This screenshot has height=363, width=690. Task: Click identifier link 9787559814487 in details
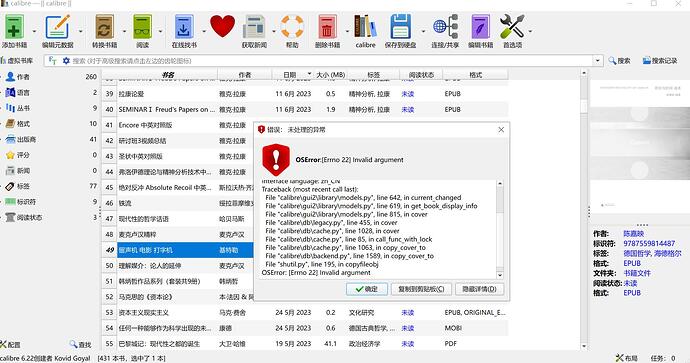click(x=649, y=243)
